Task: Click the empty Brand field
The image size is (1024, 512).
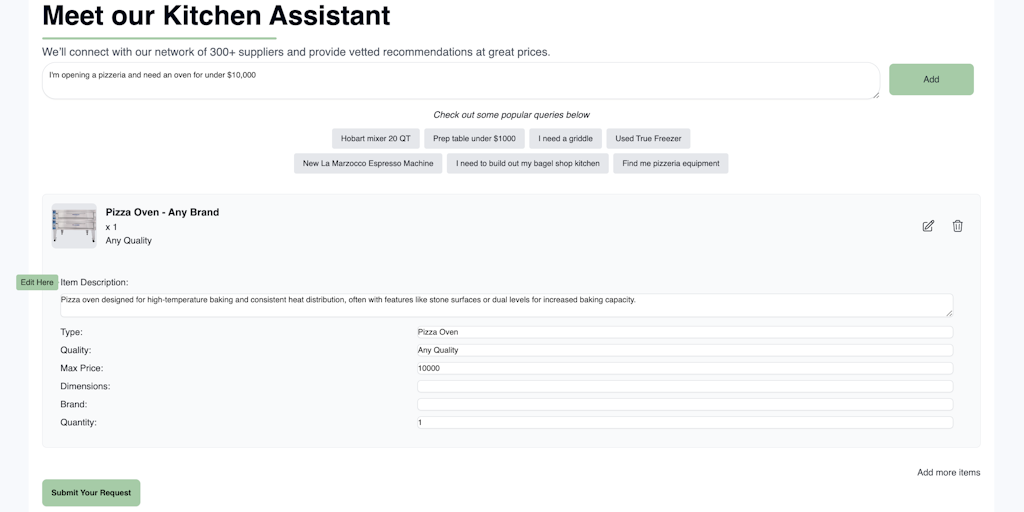Action: [685, 404]
